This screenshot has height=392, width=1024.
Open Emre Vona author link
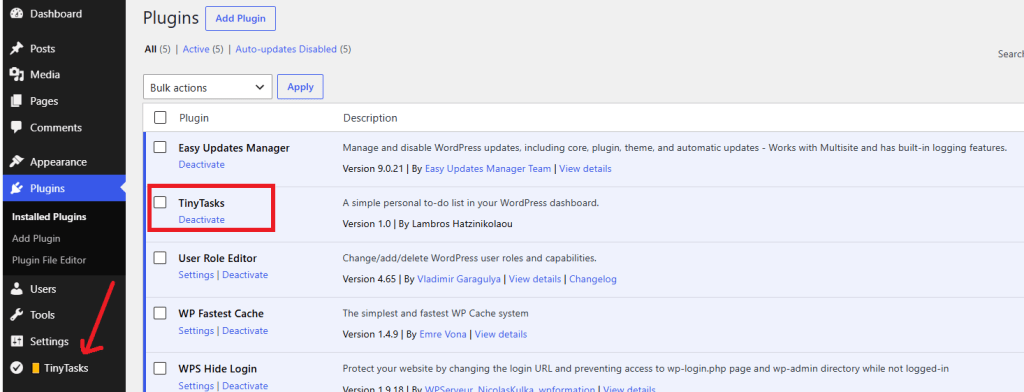click(443, 335)
